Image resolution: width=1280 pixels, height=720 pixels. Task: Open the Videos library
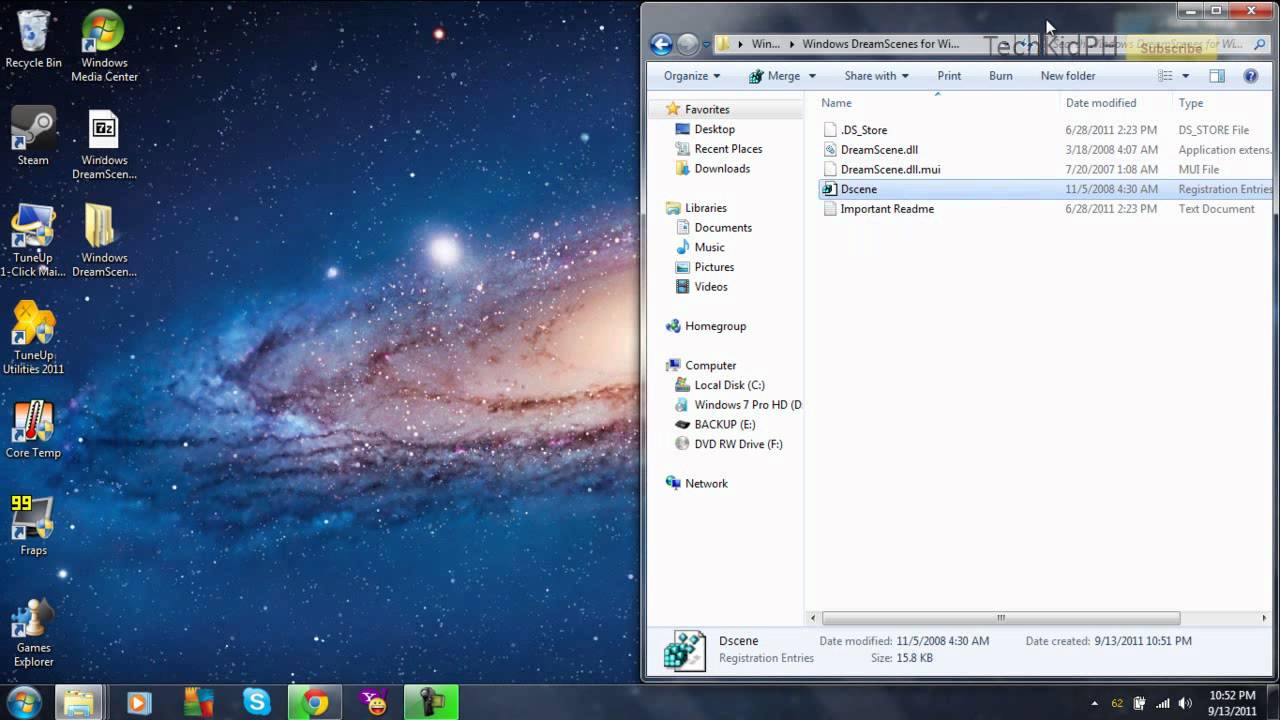(711, 287)
